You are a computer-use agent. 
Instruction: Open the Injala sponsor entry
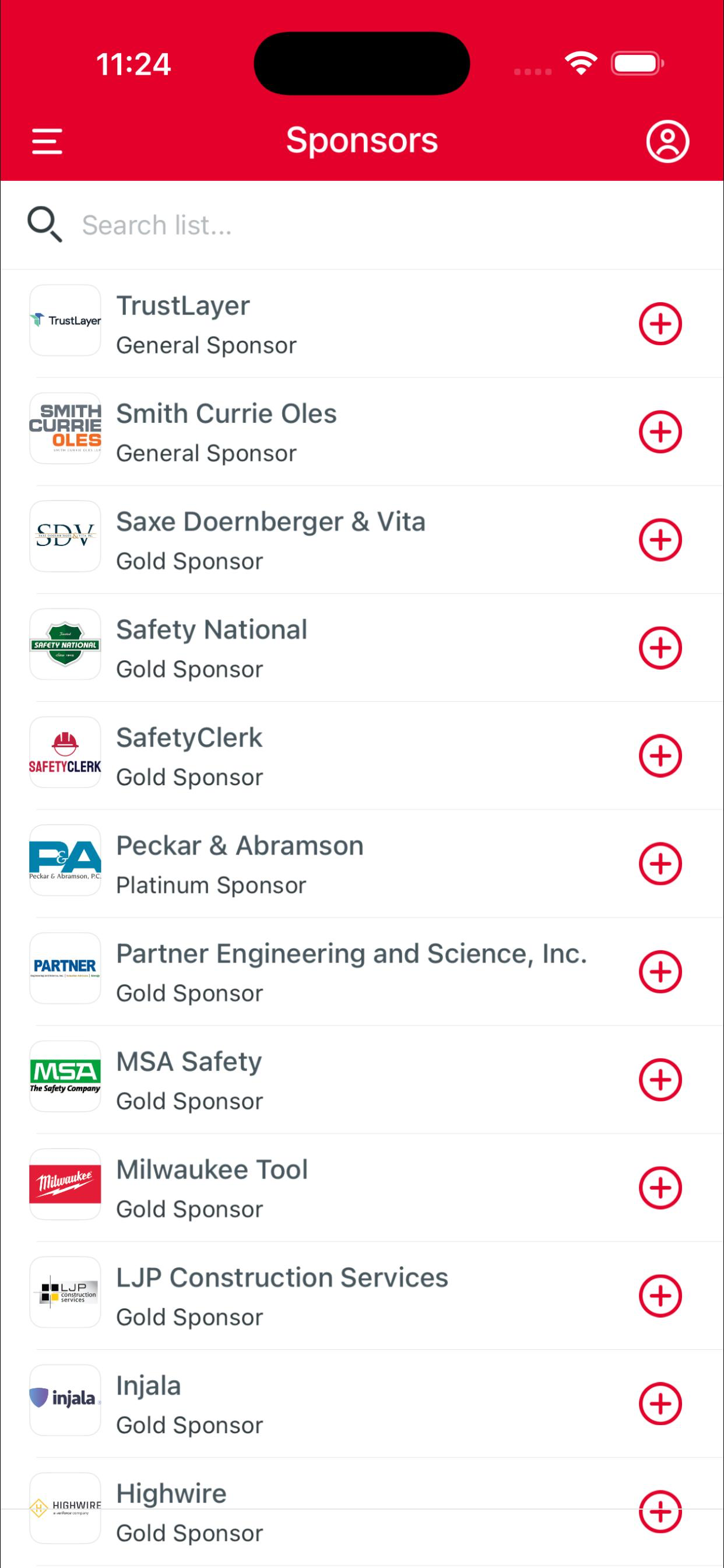362,1403
